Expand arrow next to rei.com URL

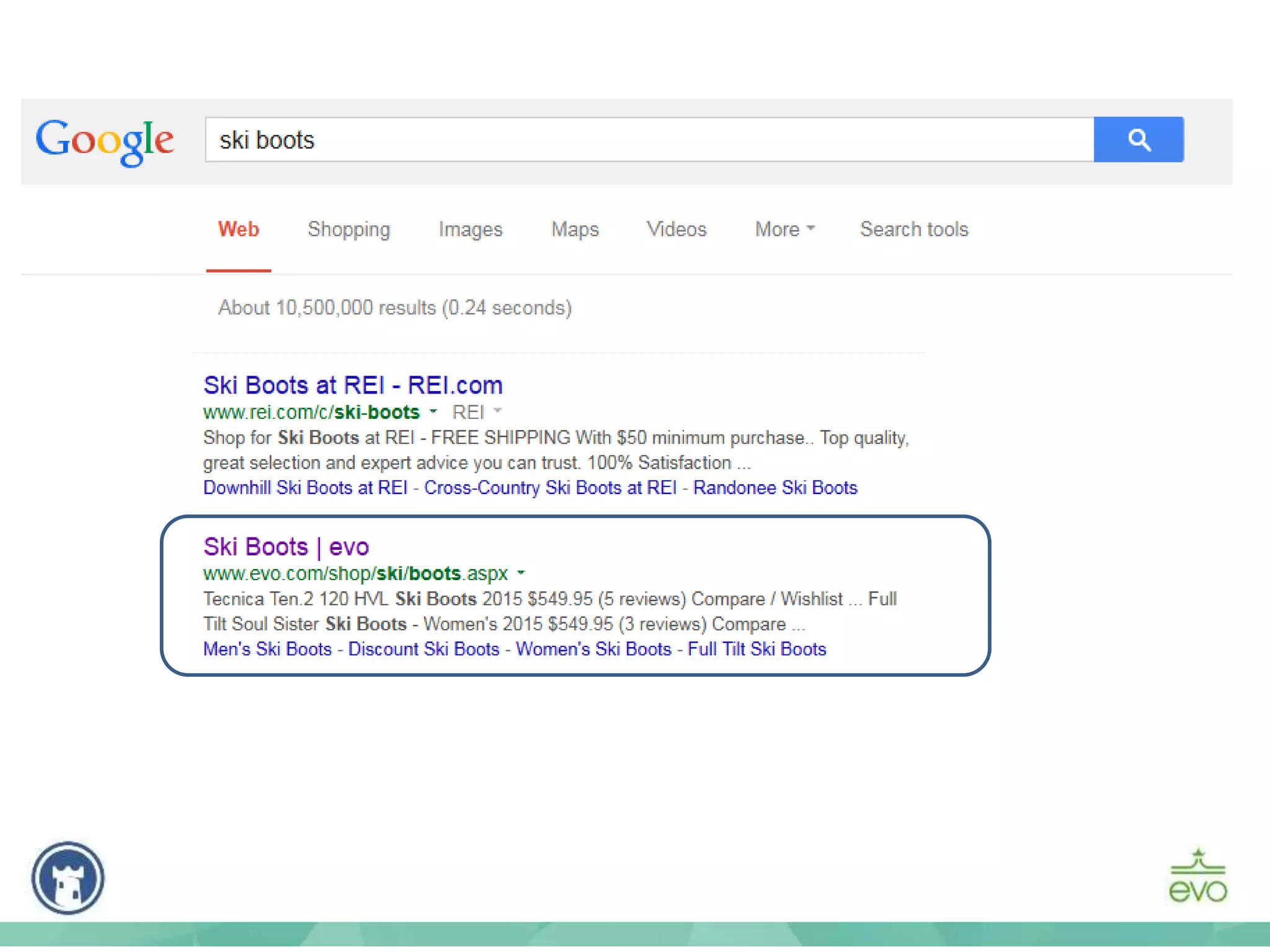coord(433,411)
